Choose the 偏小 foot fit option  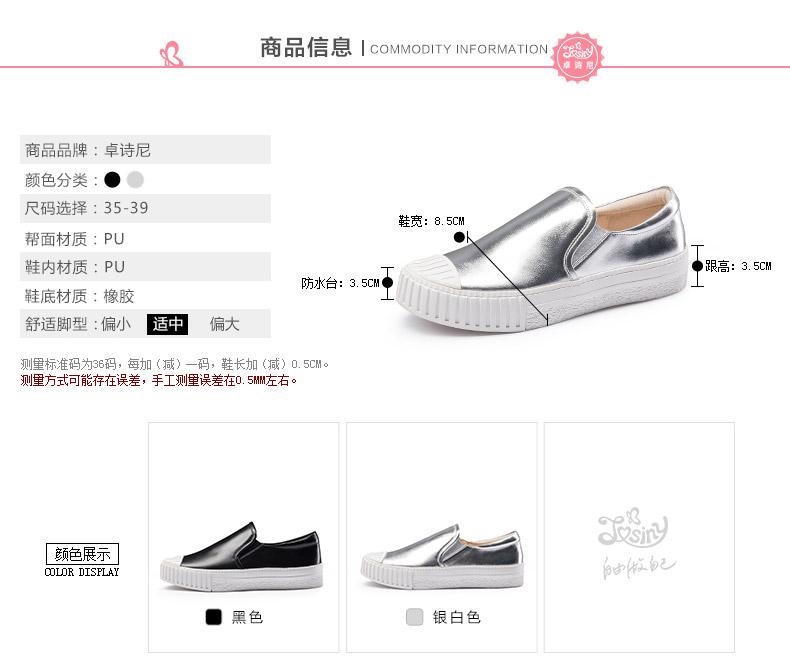pyautogui.click(x=116, y=324)
